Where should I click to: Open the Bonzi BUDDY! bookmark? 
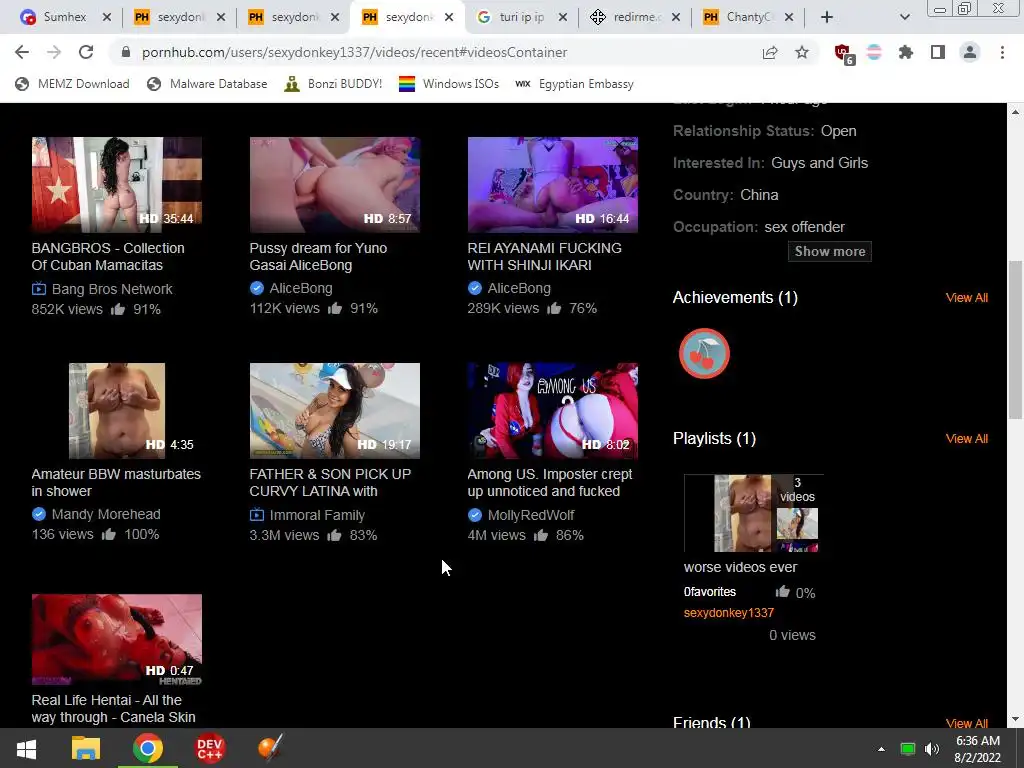(333, 84)
